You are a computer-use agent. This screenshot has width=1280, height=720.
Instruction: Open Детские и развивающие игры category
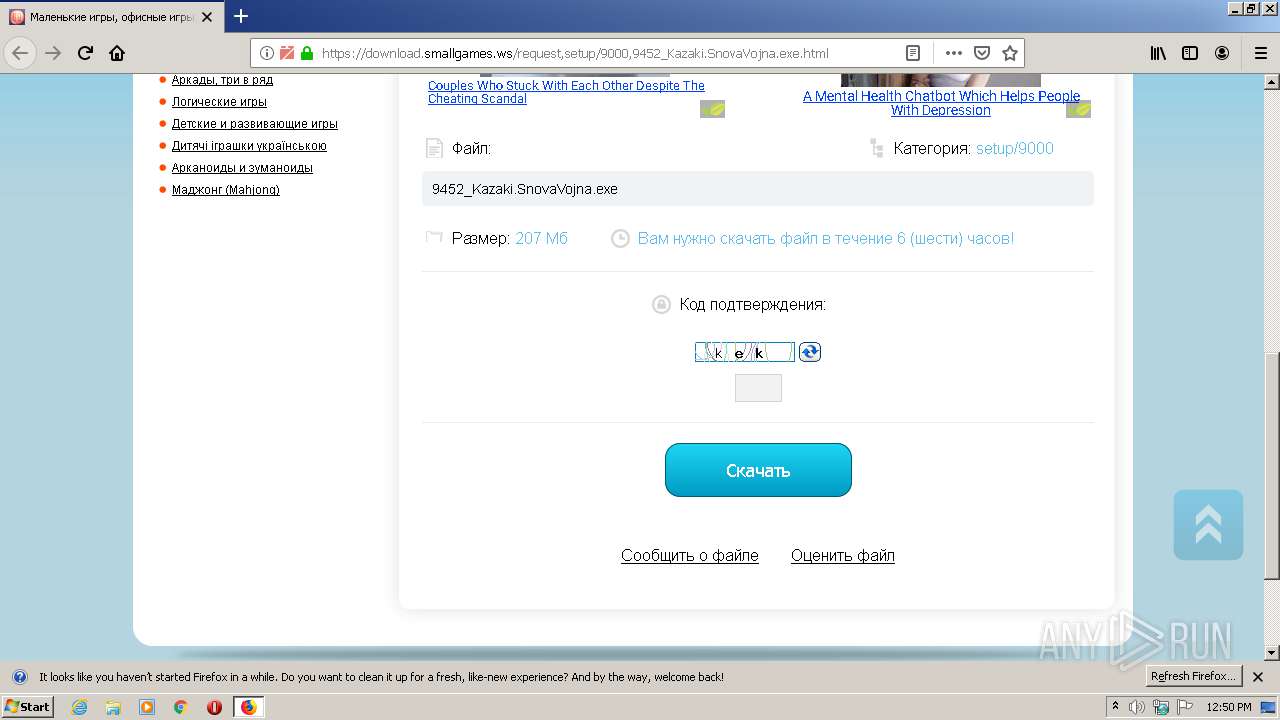(x=255, y=124)
